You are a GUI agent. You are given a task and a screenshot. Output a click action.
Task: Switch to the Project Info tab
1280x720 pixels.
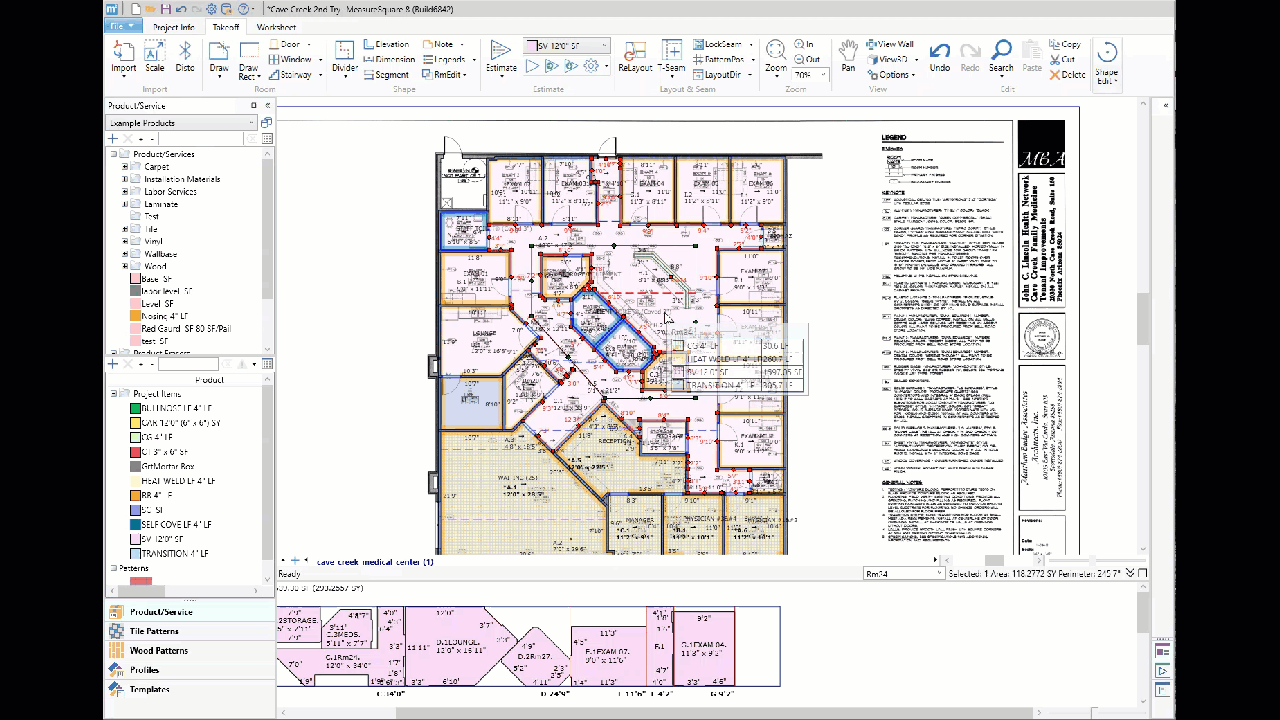tap(174, 27)
